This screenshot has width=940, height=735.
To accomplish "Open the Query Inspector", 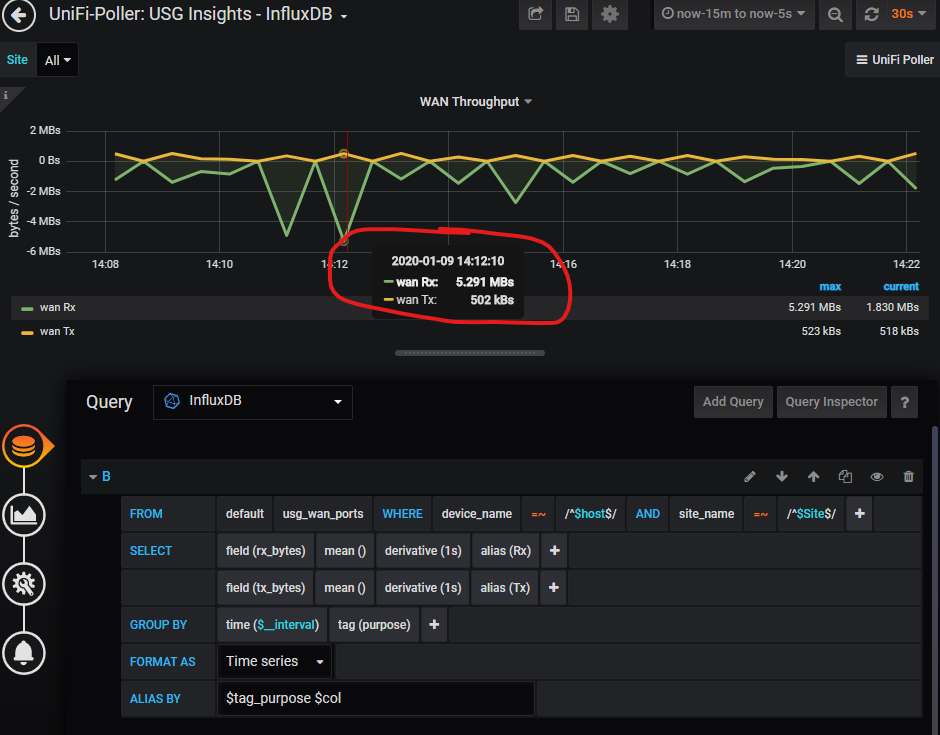I will [x=831, y=401].
